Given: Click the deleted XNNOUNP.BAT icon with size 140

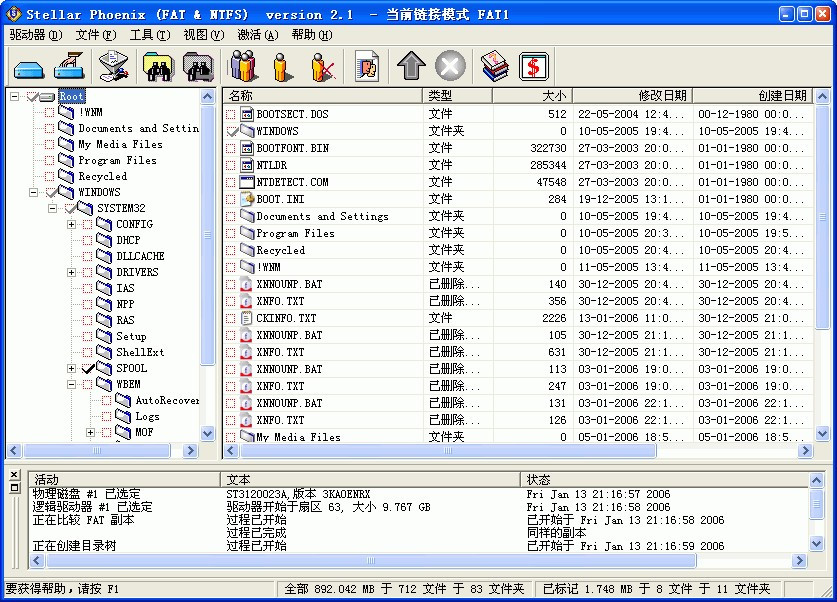Looking at the screenshot, I should coord(246,284).
